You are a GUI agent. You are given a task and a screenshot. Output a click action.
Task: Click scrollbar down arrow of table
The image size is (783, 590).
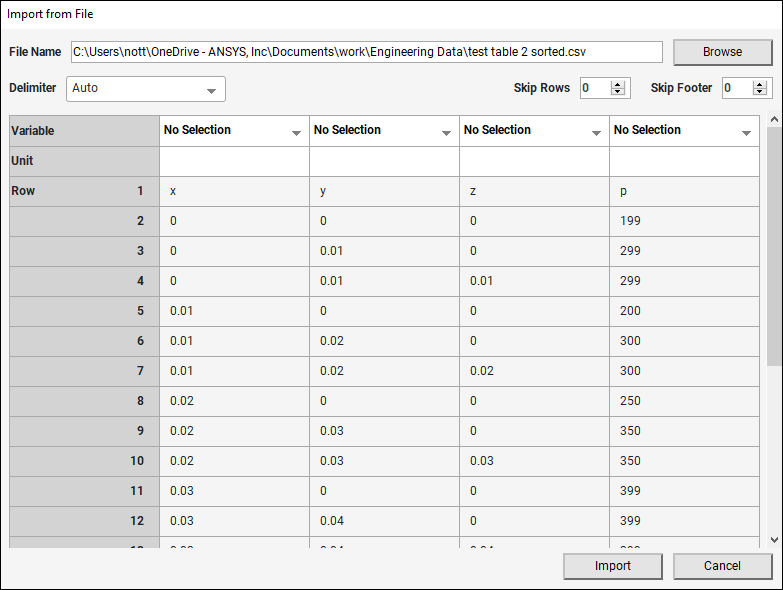click(x=774, y=540)
